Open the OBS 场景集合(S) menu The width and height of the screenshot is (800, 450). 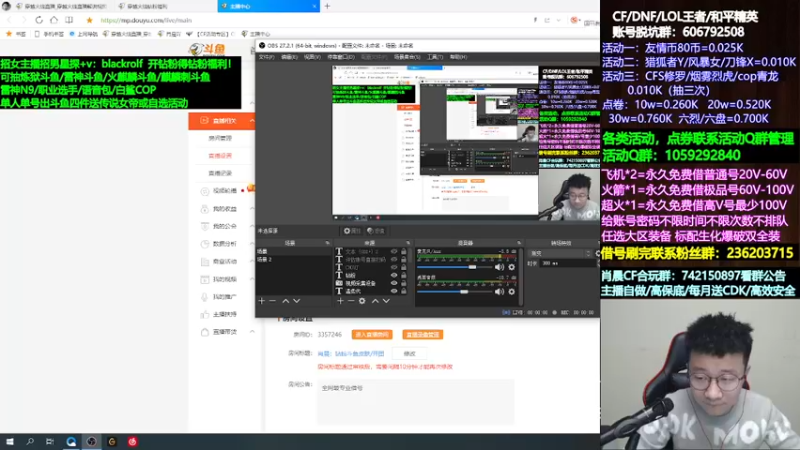coord(407,57)
